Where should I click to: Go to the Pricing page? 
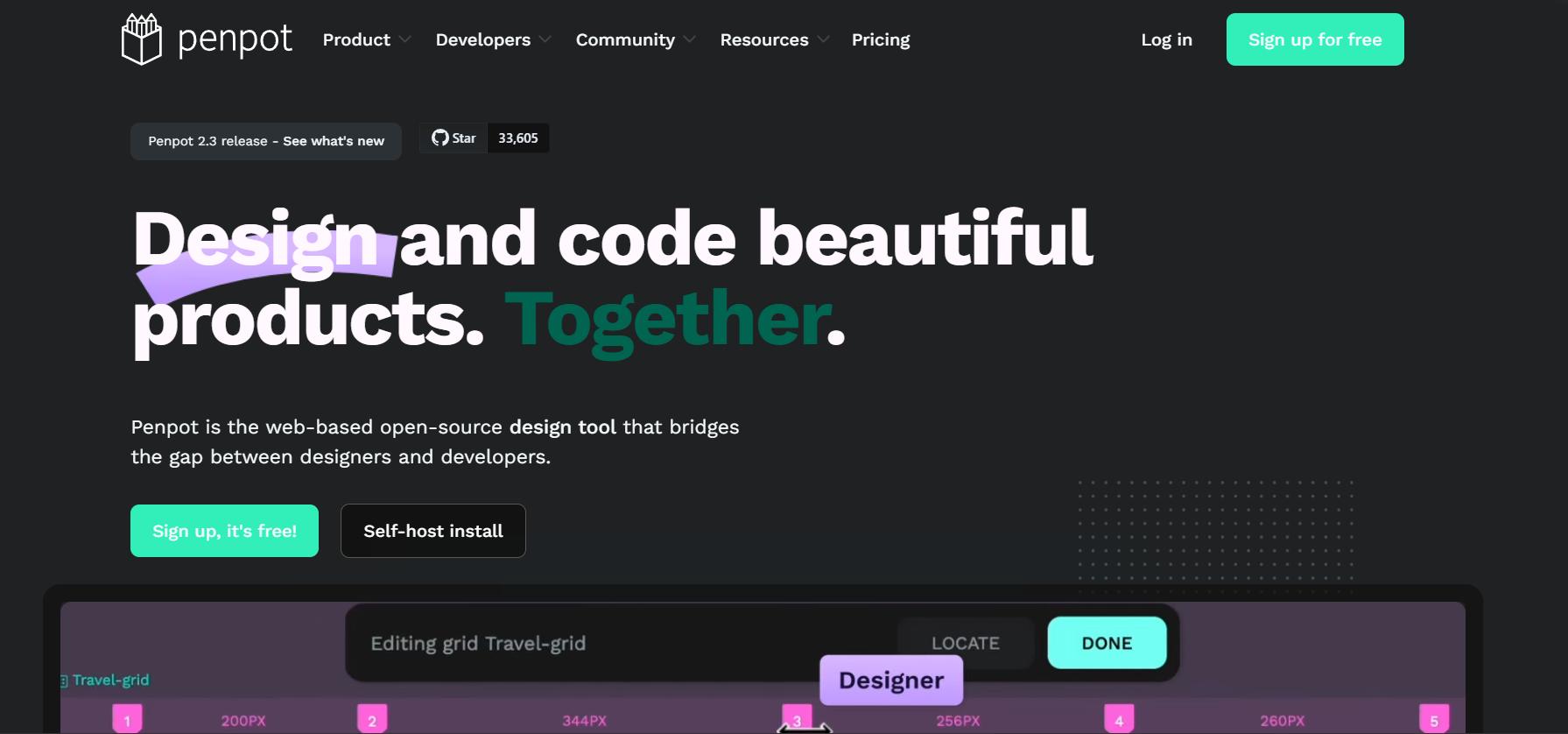click(x=881, y=40)
